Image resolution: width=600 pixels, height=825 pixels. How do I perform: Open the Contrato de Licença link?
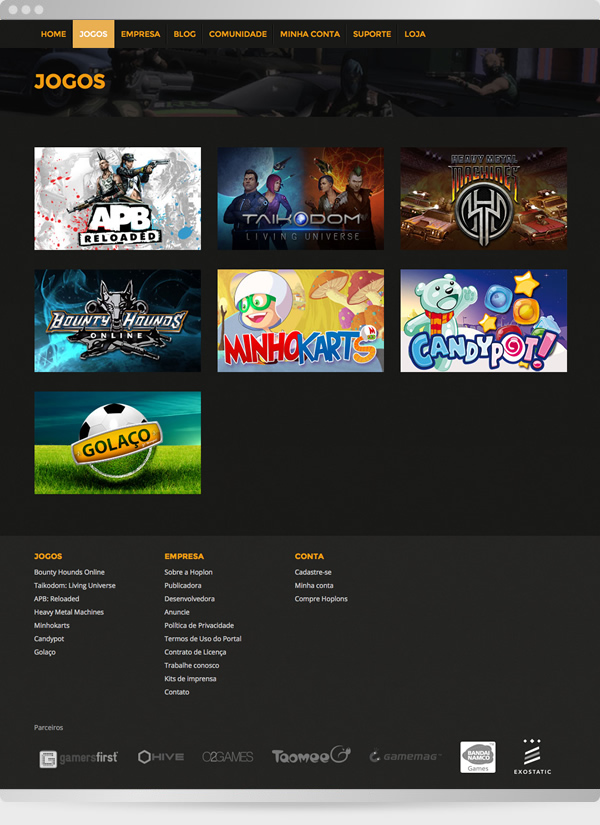(195, 652)
